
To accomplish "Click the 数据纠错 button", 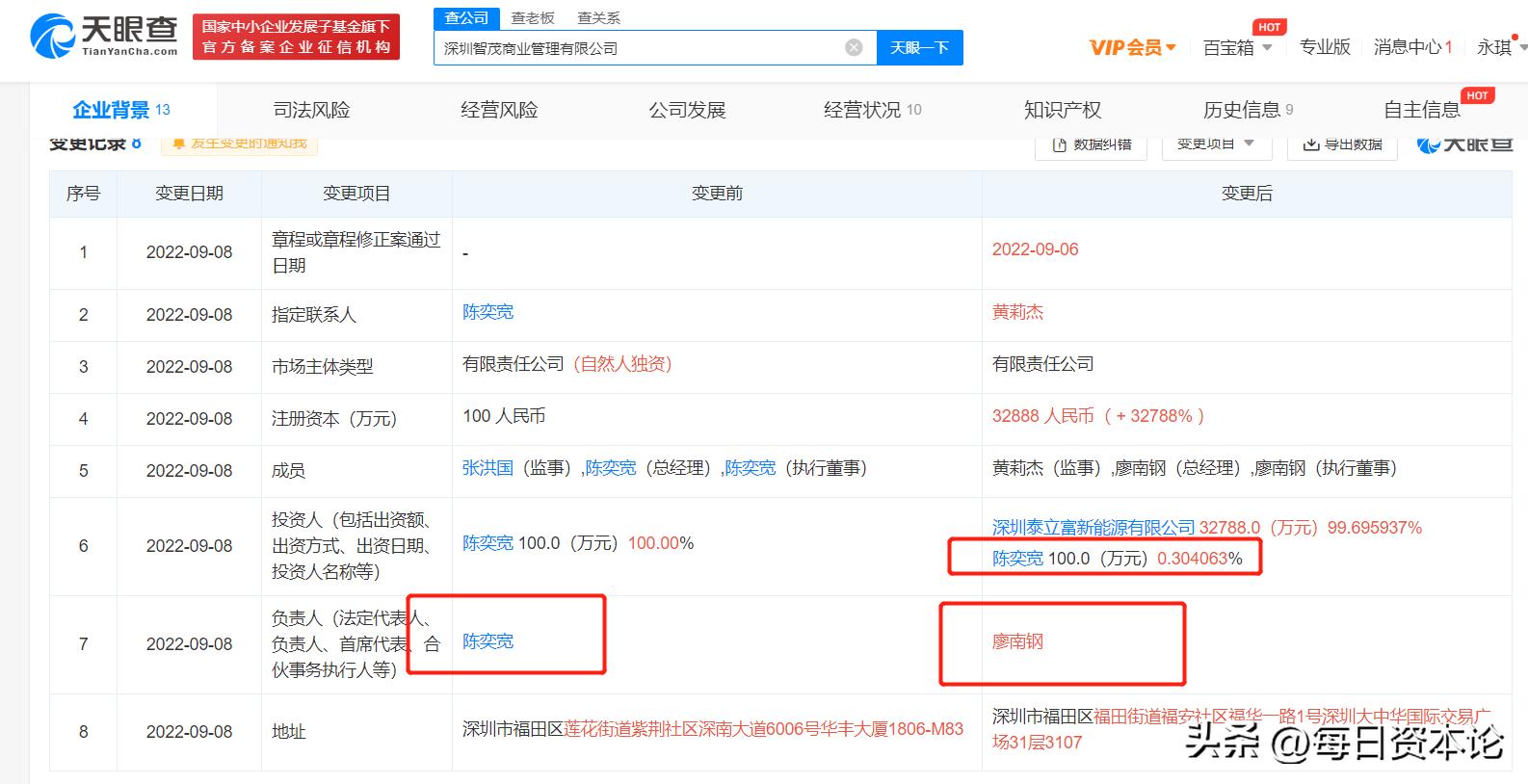I will (x=1092, y=144).
